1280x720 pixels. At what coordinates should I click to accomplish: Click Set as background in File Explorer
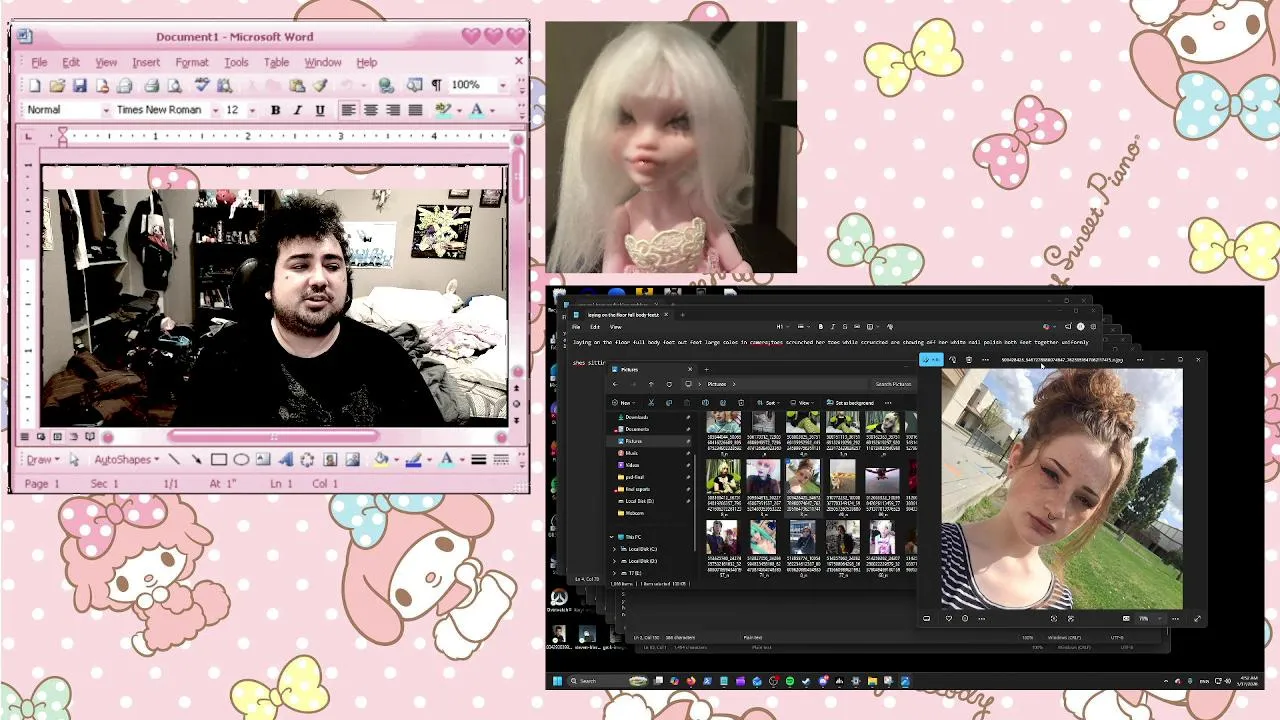pos(849,403)
